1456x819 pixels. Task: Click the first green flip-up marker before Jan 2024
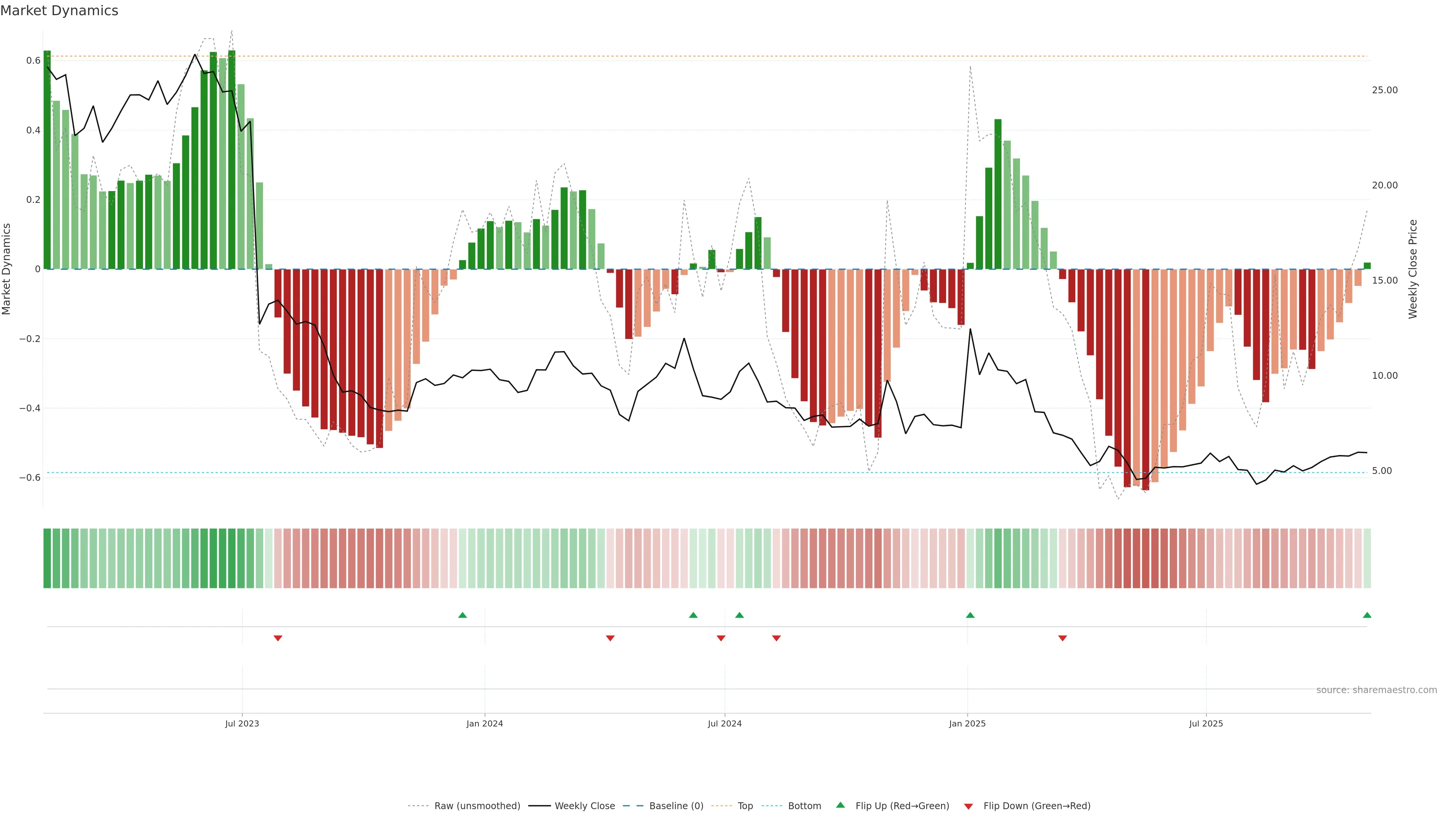(462, 615)
